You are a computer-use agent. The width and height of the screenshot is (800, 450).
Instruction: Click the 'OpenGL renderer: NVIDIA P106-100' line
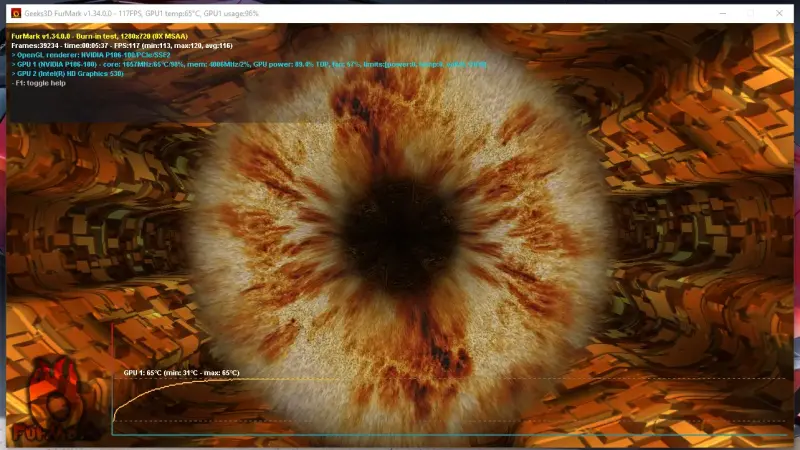coord(91,55)
